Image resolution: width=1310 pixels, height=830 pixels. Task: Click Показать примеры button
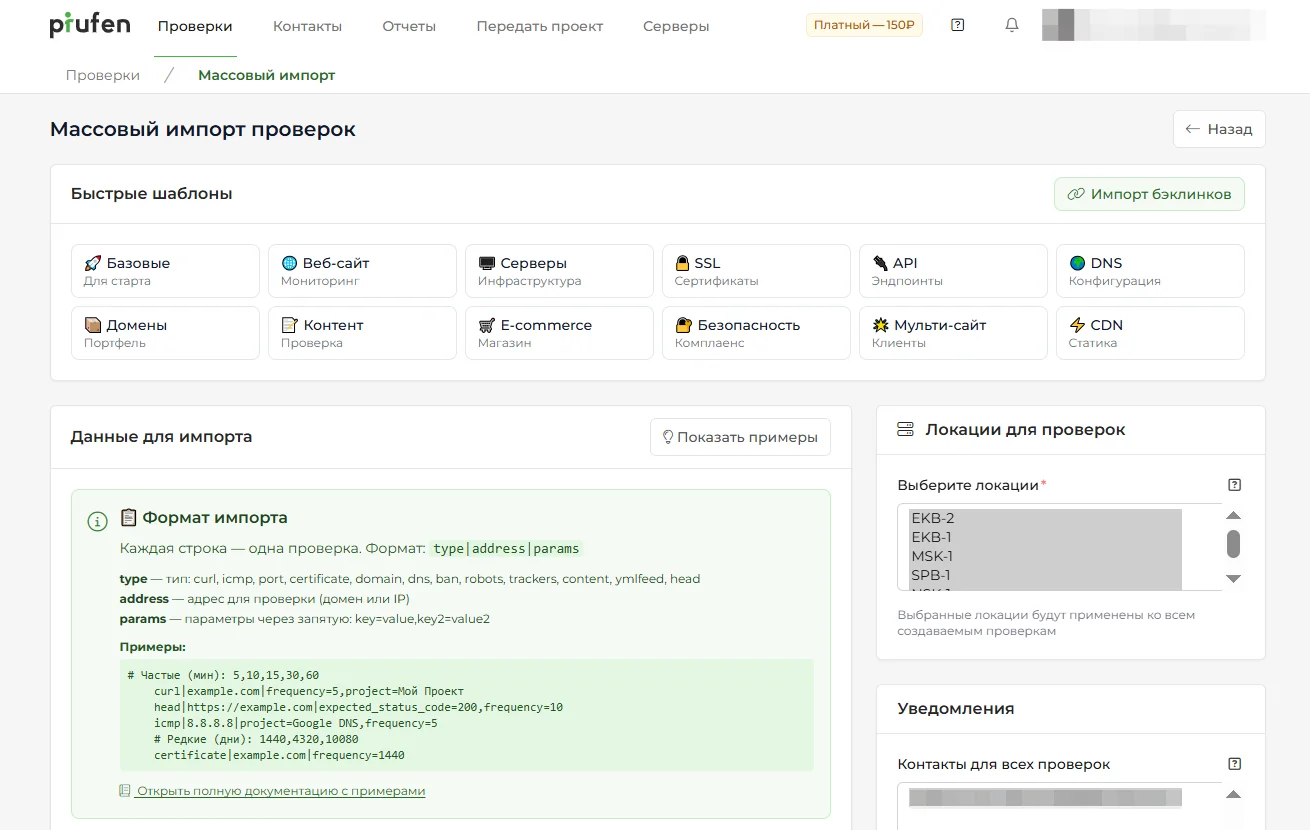tap(740, 437)
